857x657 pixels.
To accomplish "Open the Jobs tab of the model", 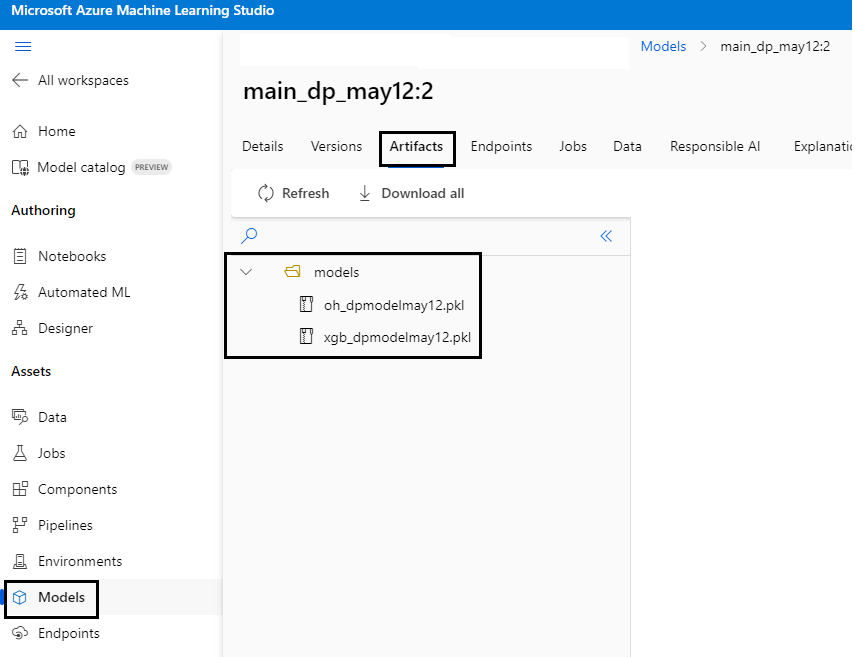I will coord(573,146).
